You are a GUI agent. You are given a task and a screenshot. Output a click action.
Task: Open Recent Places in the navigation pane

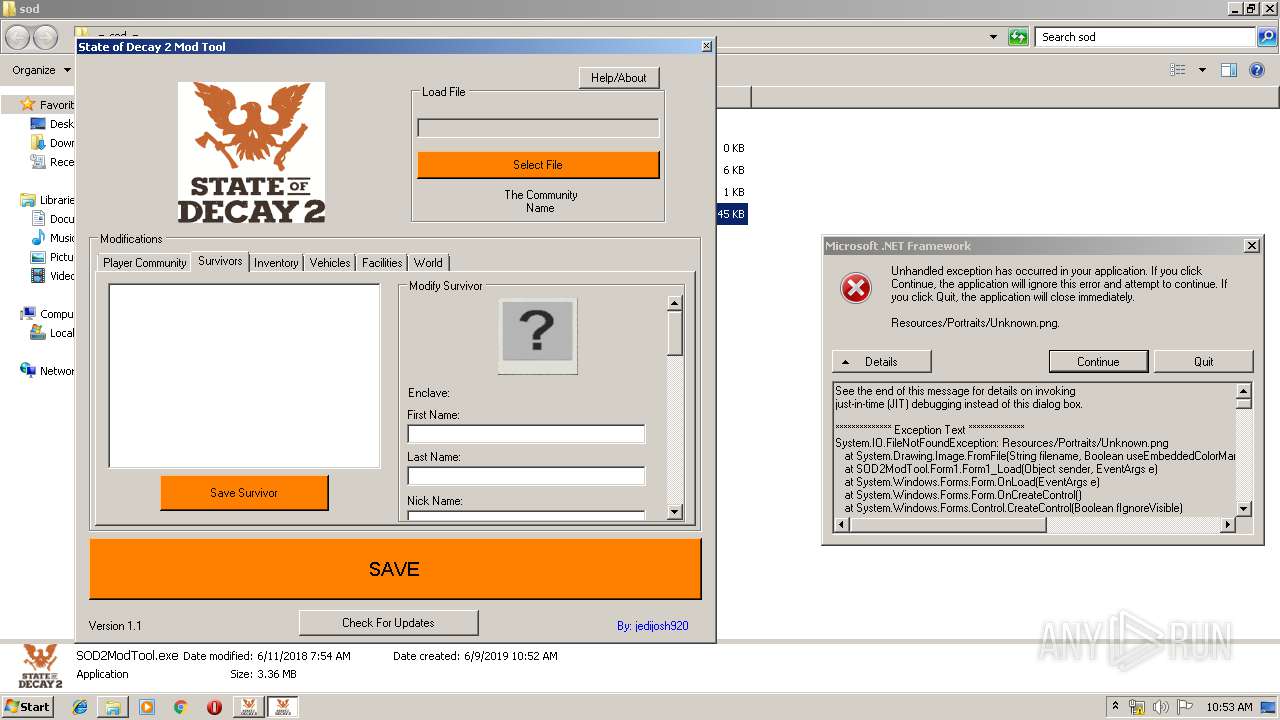52,162
